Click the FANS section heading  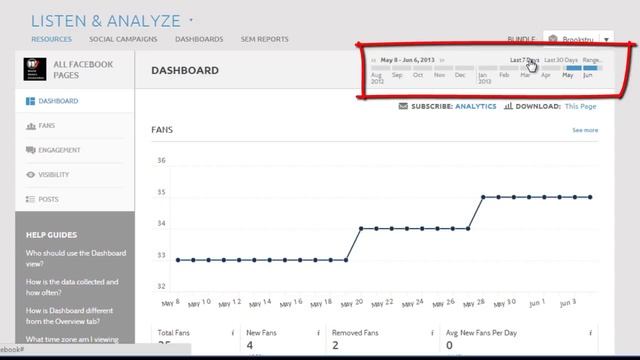point(162,130)
